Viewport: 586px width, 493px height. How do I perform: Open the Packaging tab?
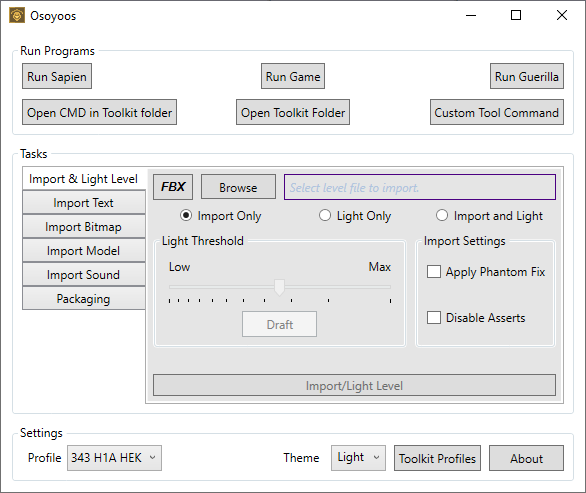[x=84, y=299]
